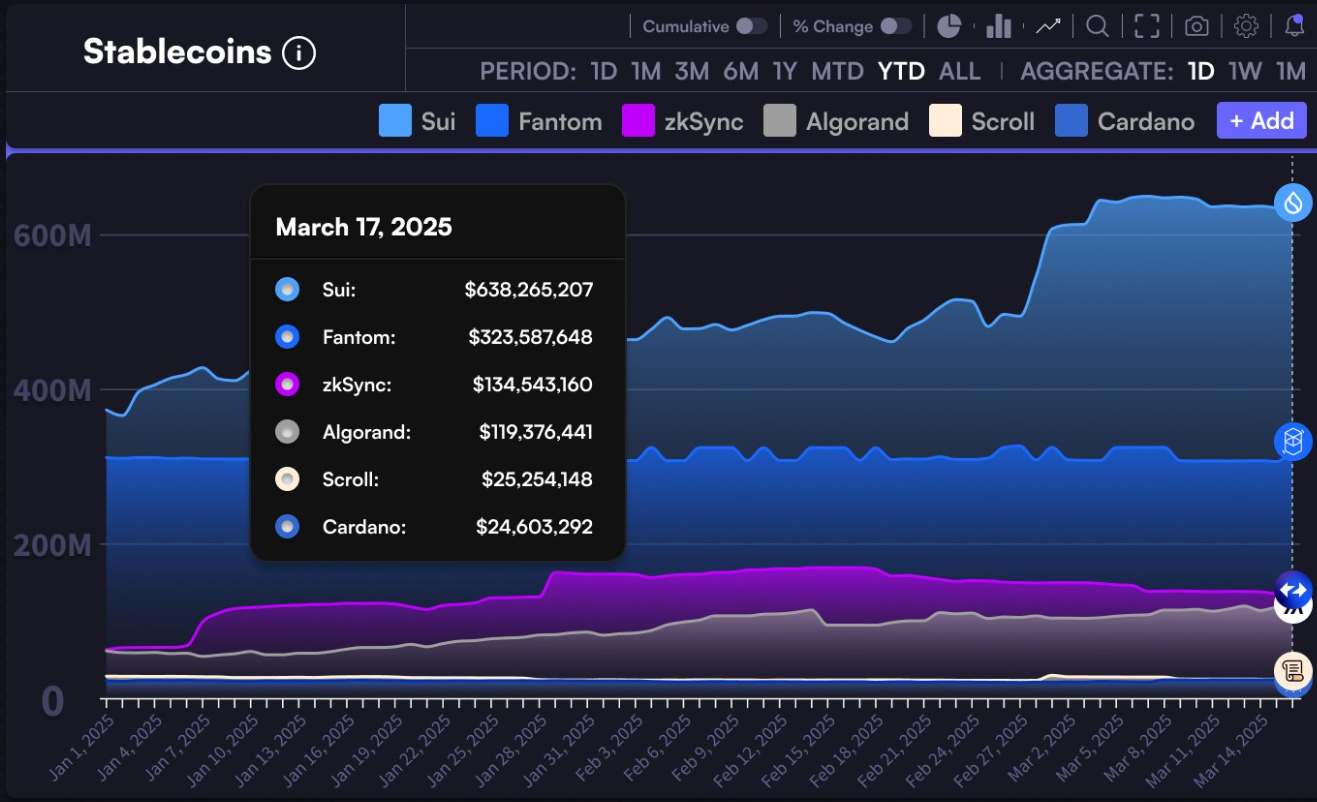Click the Fantom cube marker on chart edge
The height and width of the screenshot is (802, 1317).
(1293, 441)
